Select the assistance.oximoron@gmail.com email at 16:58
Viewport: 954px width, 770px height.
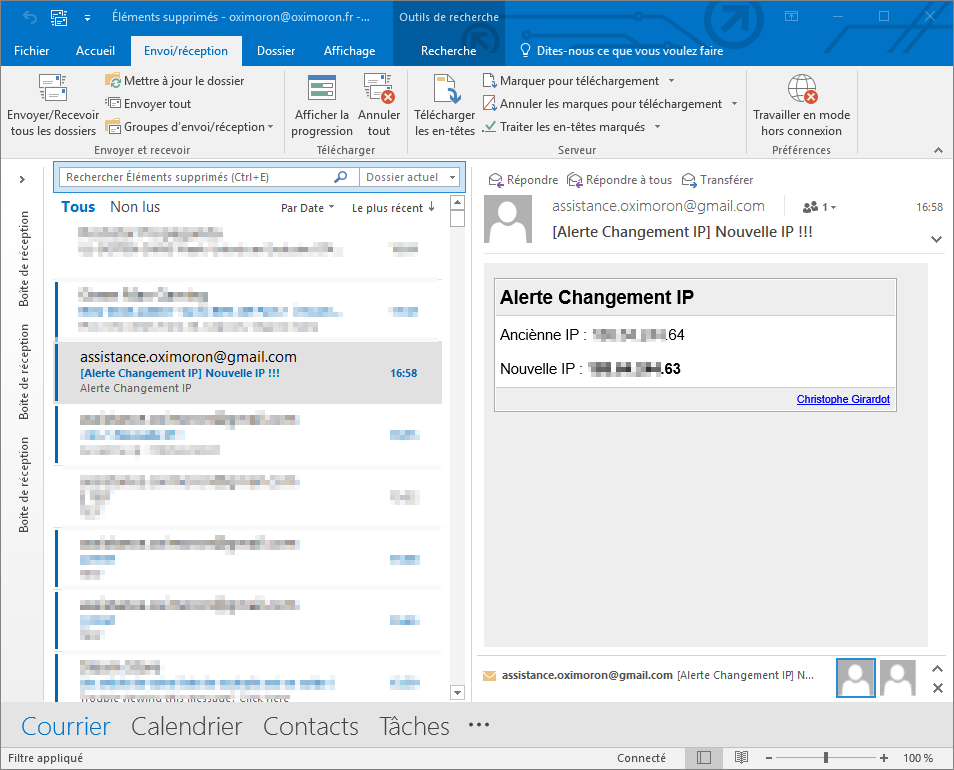[x=248, y=372]
